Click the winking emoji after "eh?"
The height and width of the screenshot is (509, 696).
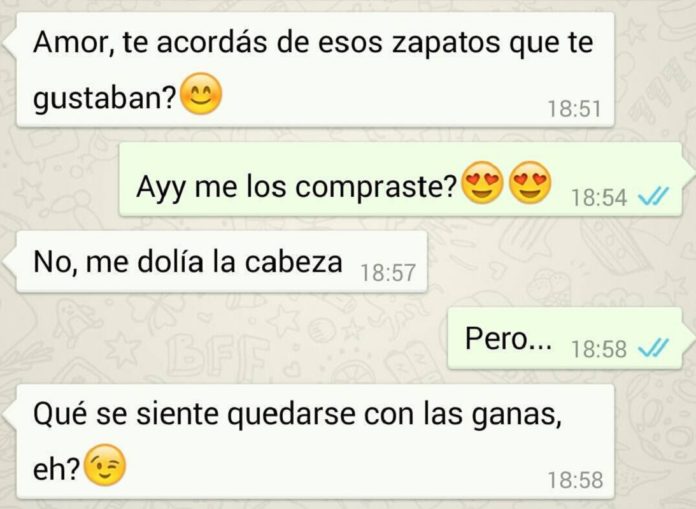[105, 465]
